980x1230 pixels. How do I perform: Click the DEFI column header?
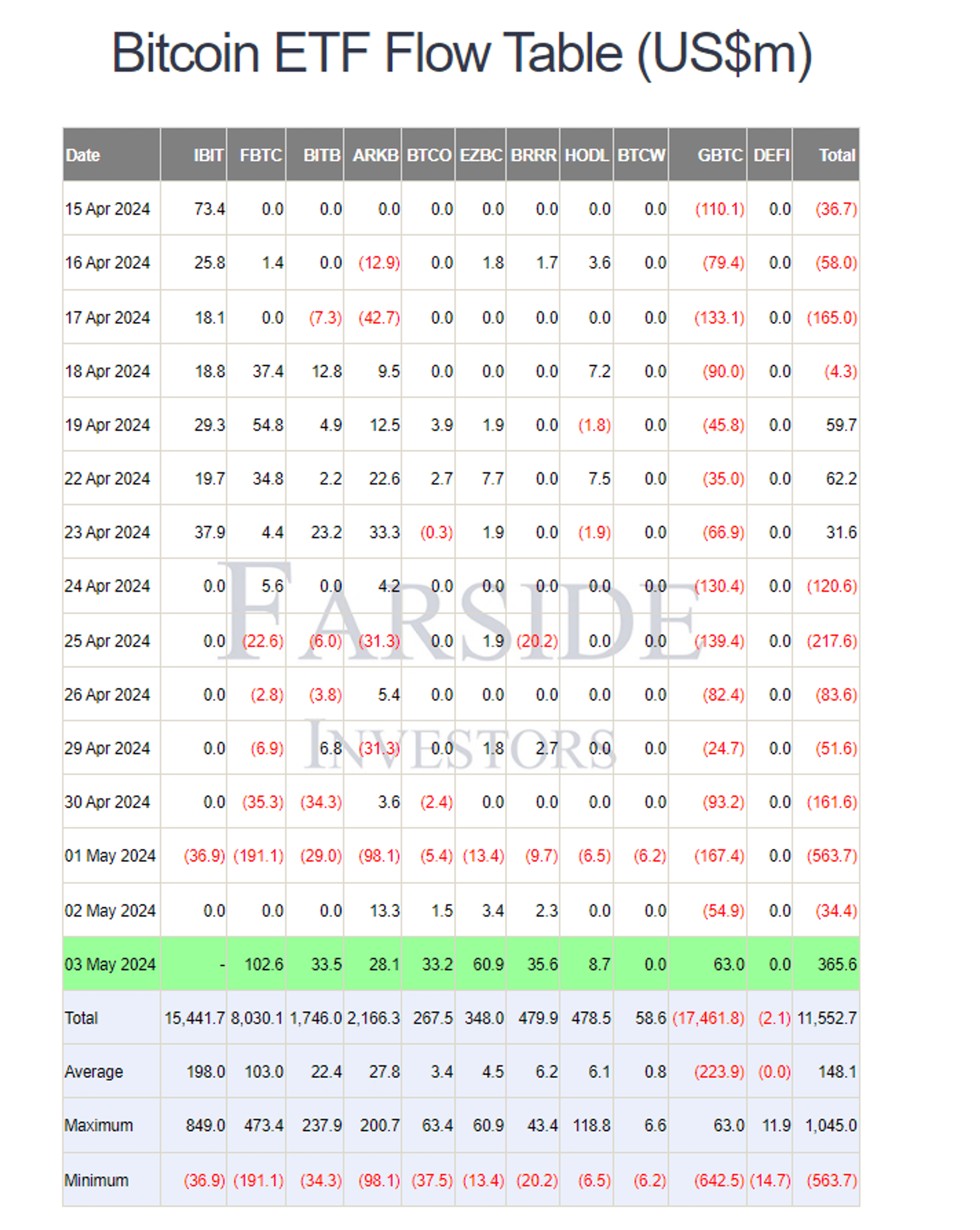pos(770,155)
